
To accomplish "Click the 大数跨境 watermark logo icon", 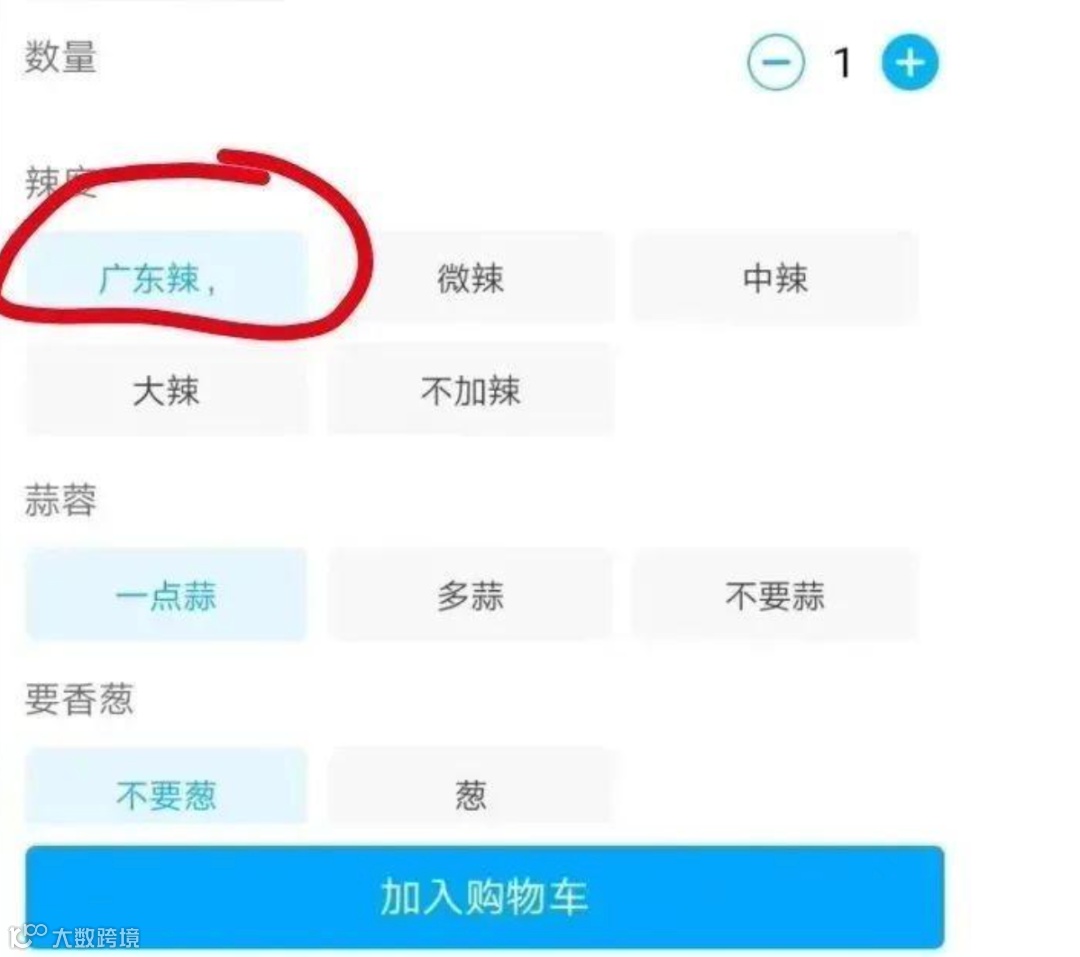I will point(28,936).
